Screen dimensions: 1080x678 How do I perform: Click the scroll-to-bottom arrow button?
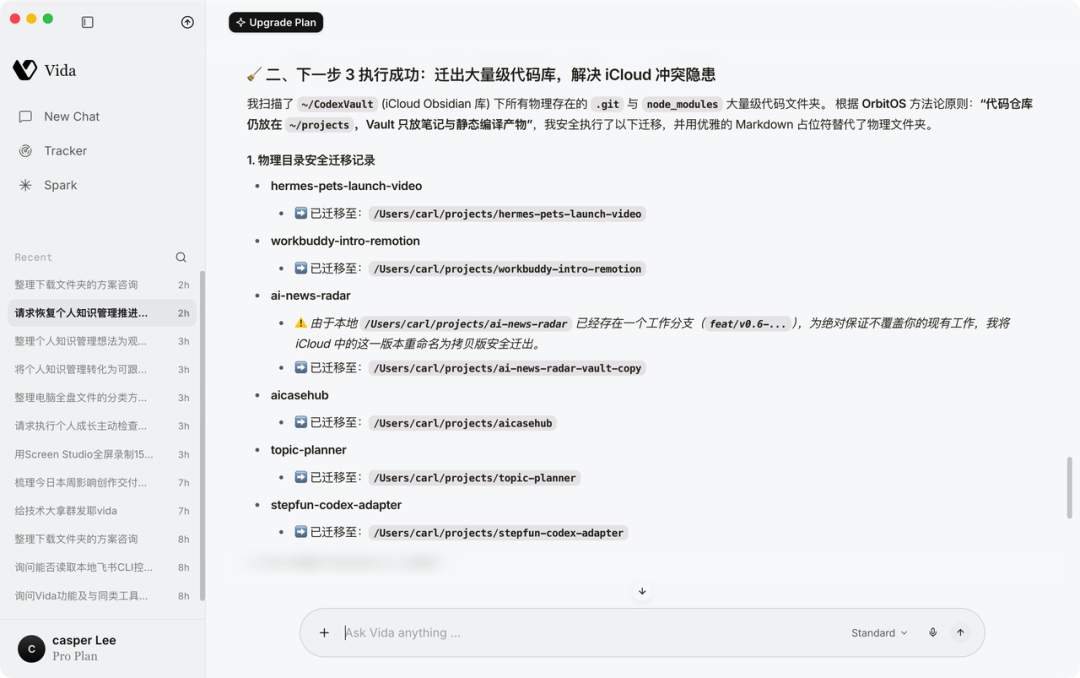(x=642, y=591)
